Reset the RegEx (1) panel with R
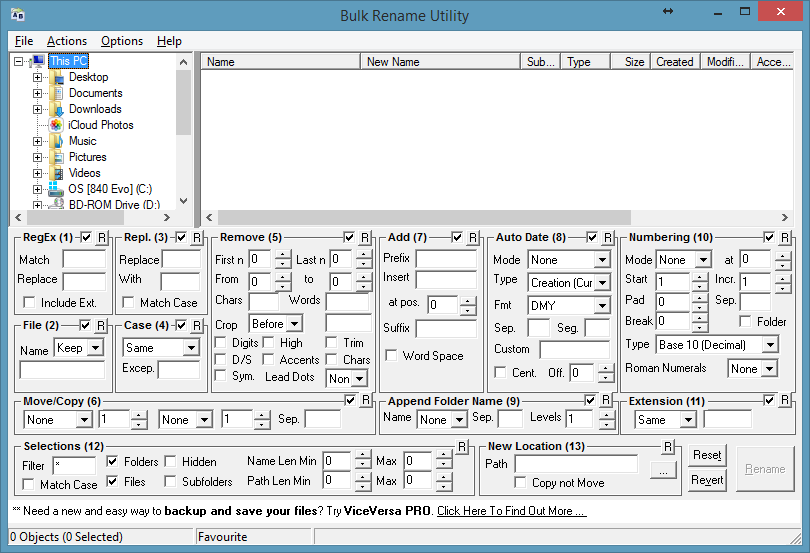810x553 pixels. click(102, 238)
